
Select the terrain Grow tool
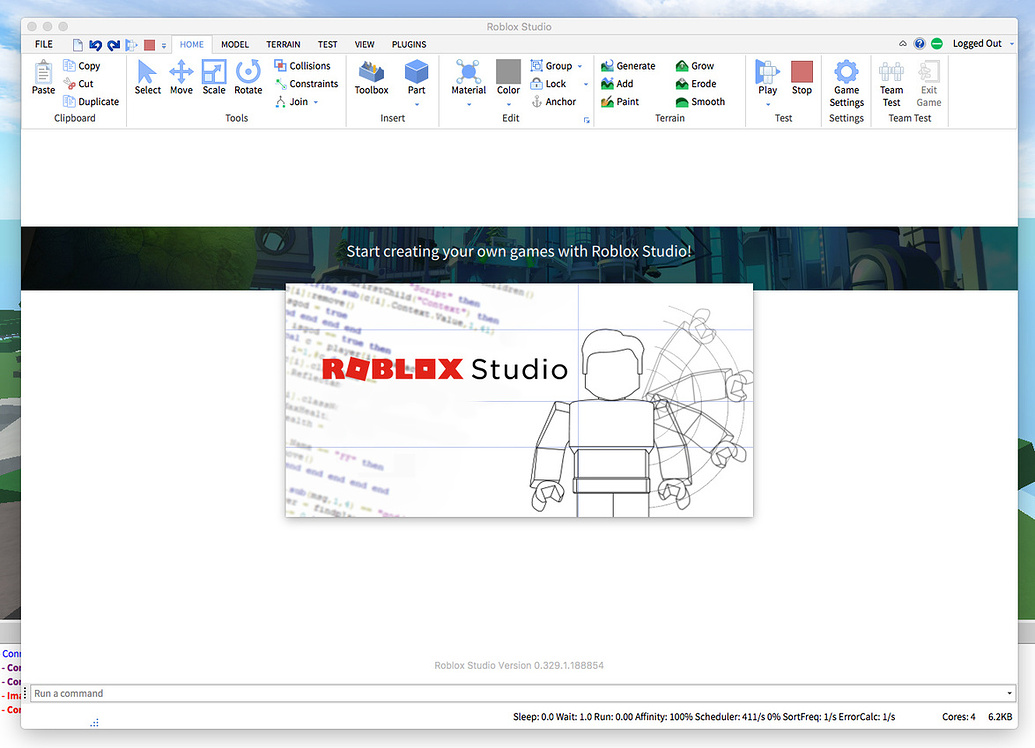coord(694,65)
